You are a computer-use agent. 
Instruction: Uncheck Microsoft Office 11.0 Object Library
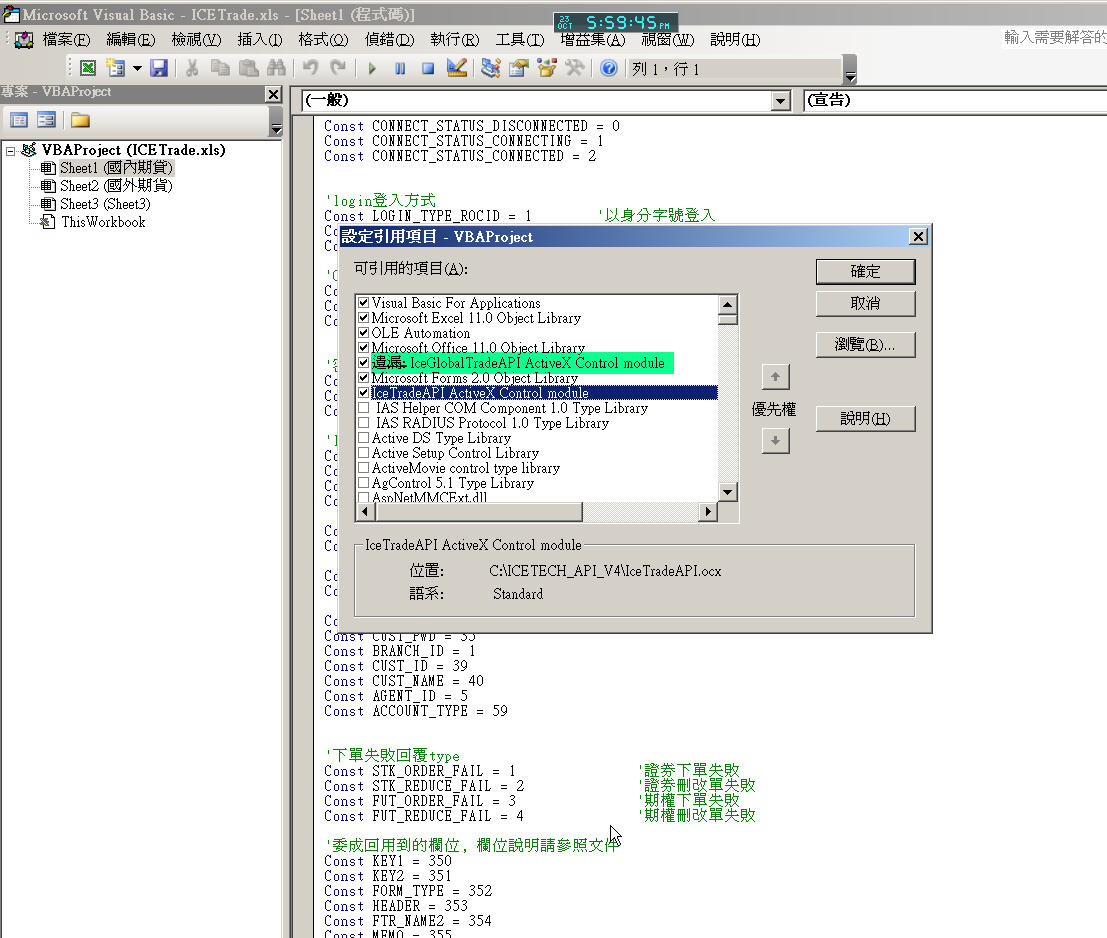pos(364,347)
